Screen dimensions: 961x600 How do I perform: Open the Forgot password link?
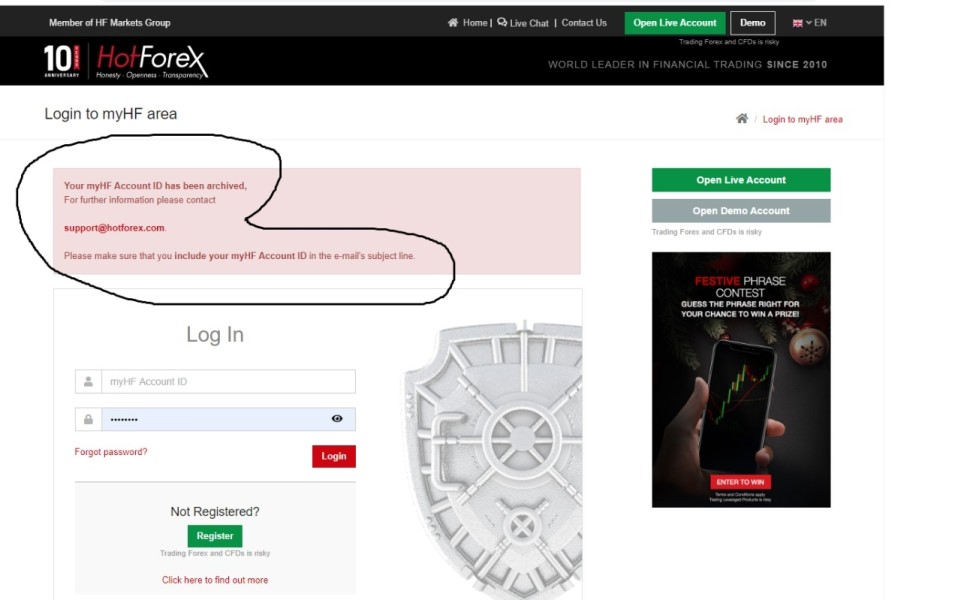111,452
